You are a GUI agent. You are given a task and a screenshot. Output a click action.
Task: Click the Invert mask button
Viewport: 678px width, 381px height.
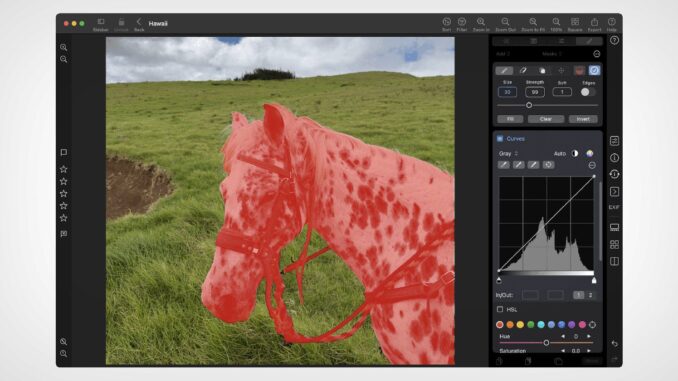(583, 119)
